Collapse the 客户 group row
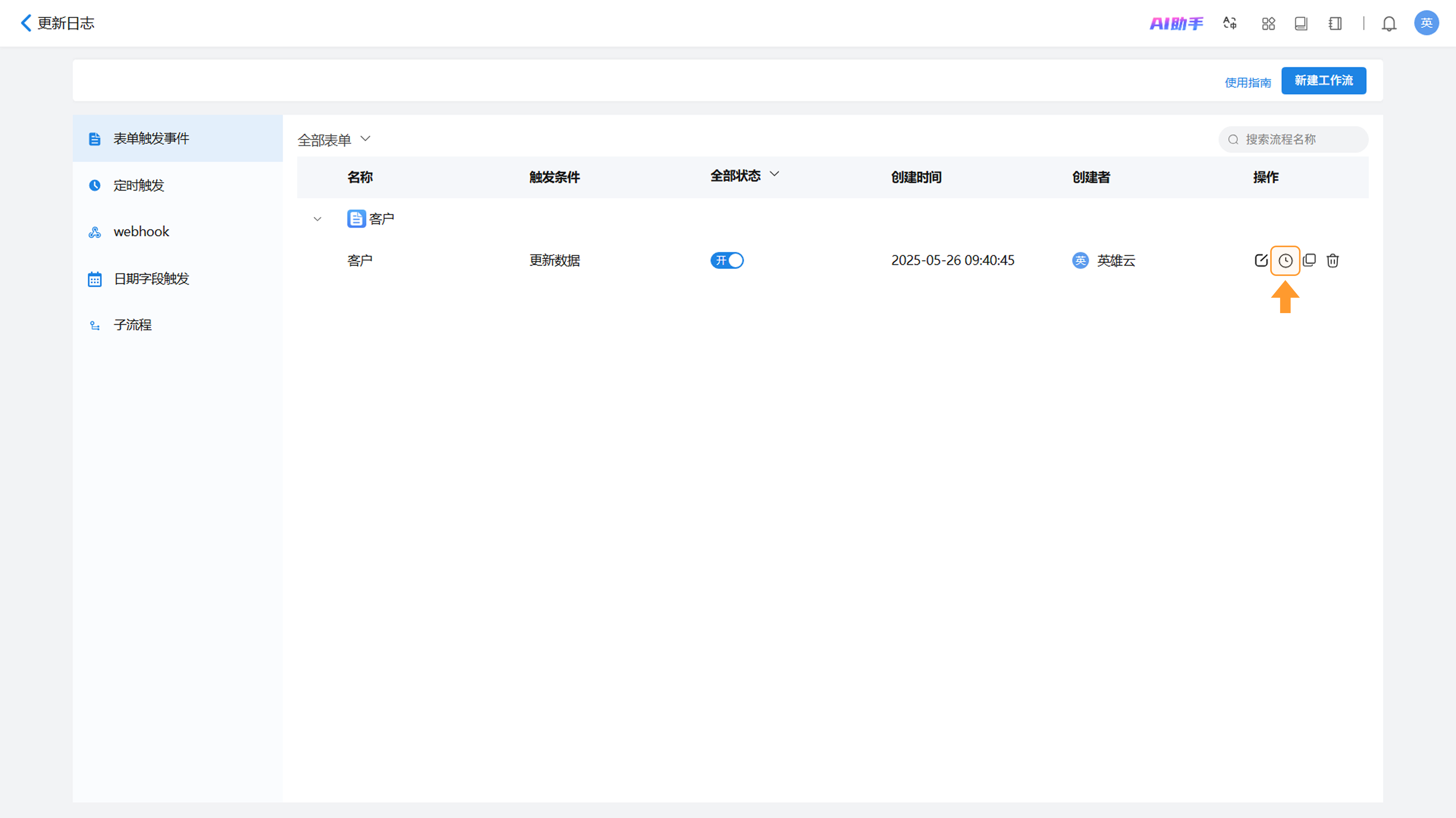 click(x=318, y=219)
